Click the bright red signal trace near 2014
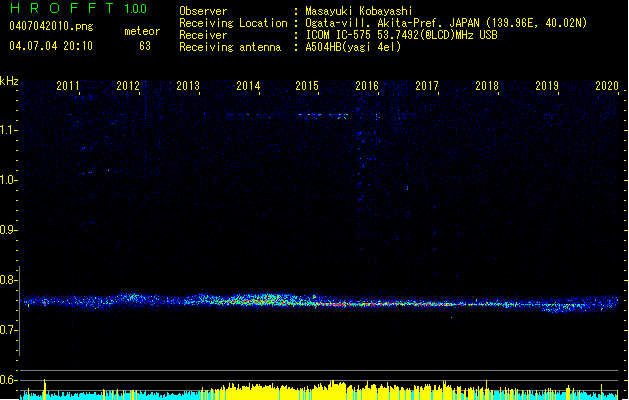The width and height of the screenshot is (629, 400). coord(257,301)
